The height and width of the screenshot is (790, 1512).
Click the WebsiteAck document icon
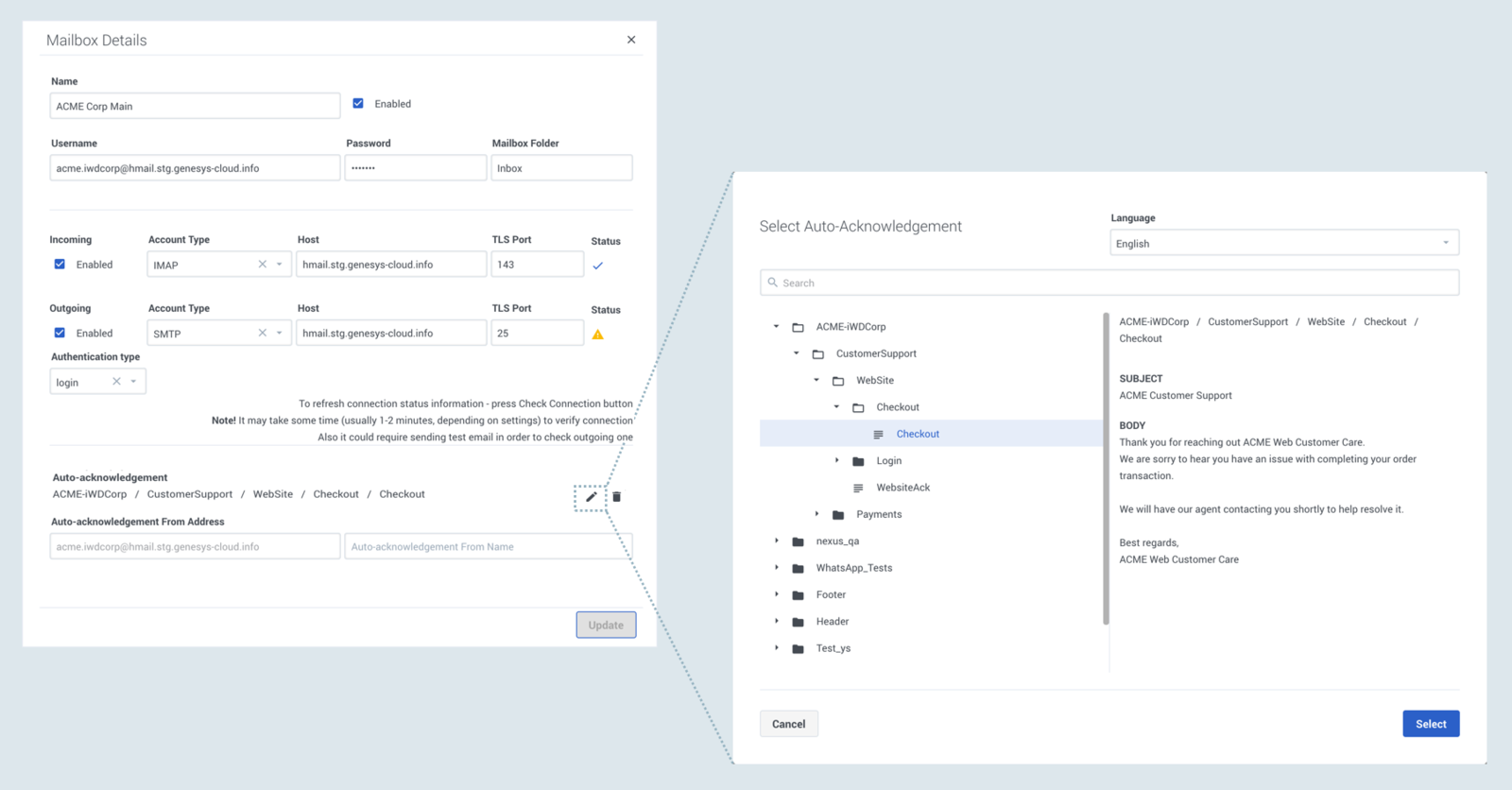[x=858, y=488]
